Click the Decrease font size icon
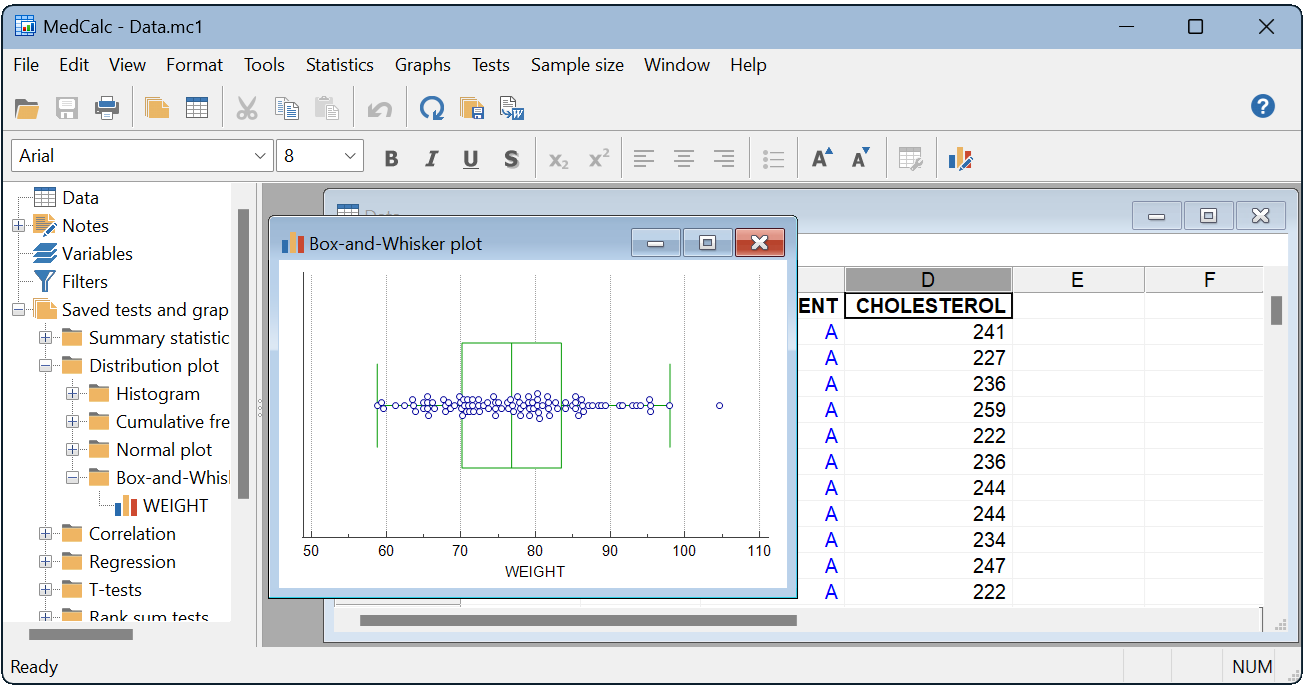This screenshot has height=689, width=1306. (x=860, y=158)
